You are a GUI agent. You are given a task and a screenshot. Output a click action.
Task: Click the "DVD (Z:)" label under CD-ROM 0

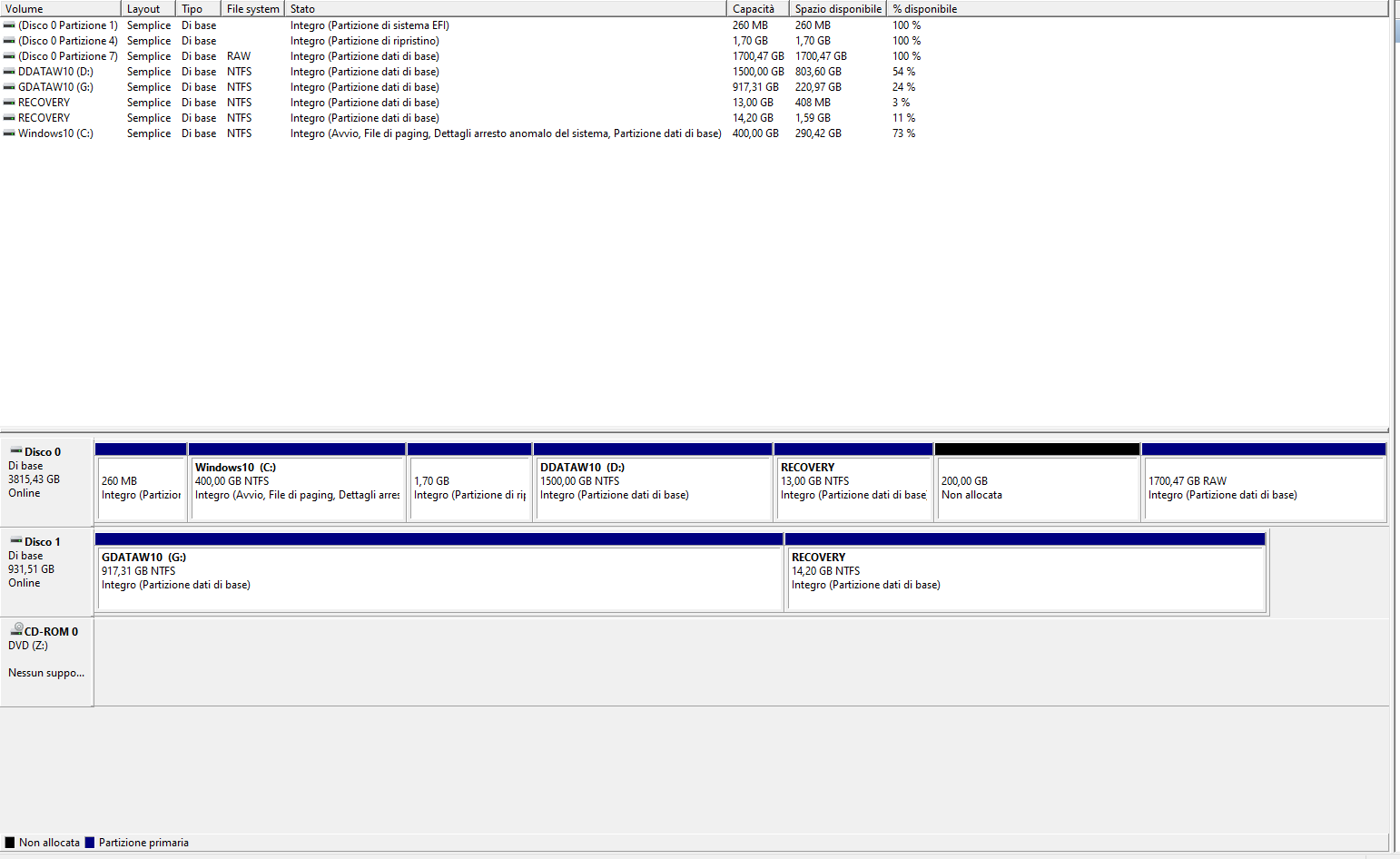pyautogui.click(x=28, y=646)
